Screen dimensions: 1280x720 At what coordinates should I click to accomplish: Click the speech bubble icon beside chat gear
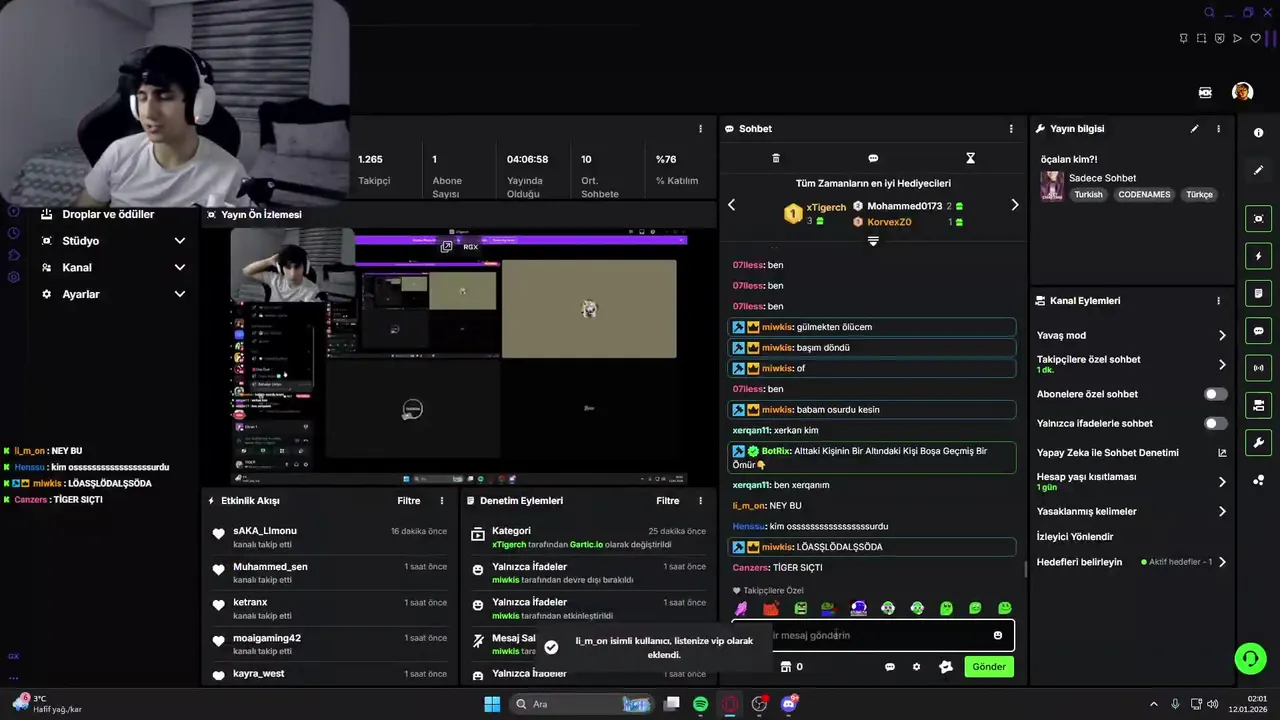coord(890,667)
